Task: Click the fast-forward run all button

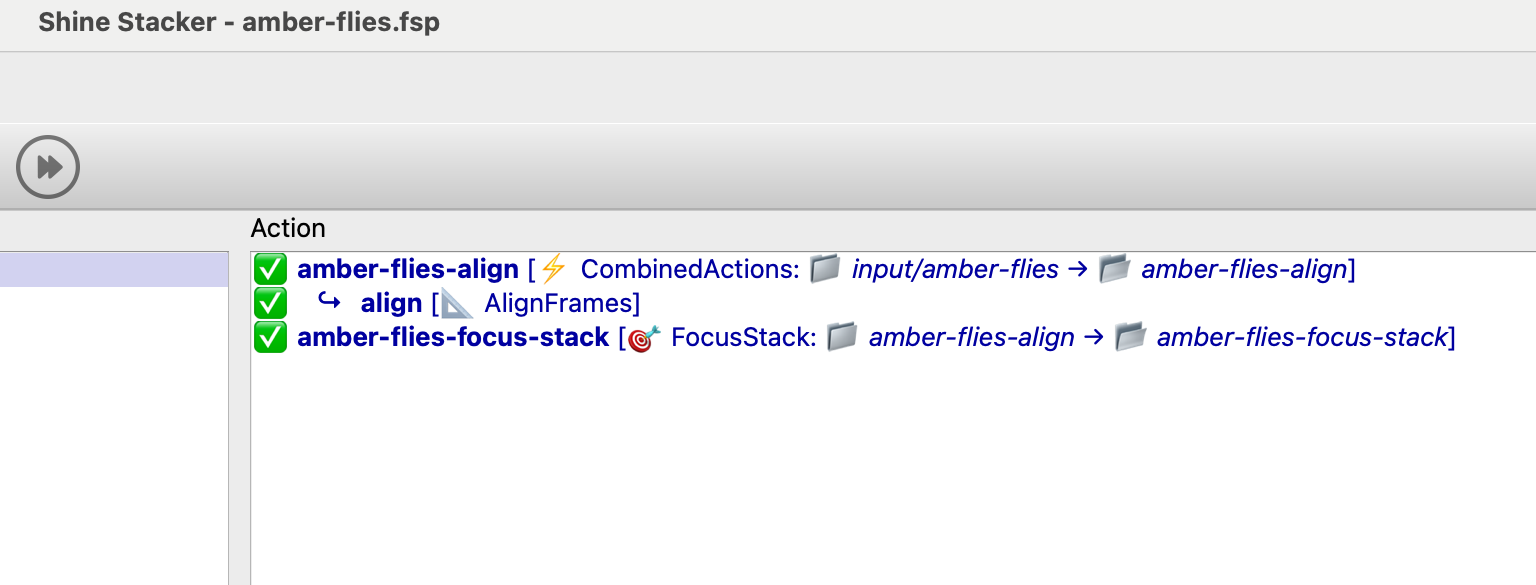Action: tap(48, 167)
